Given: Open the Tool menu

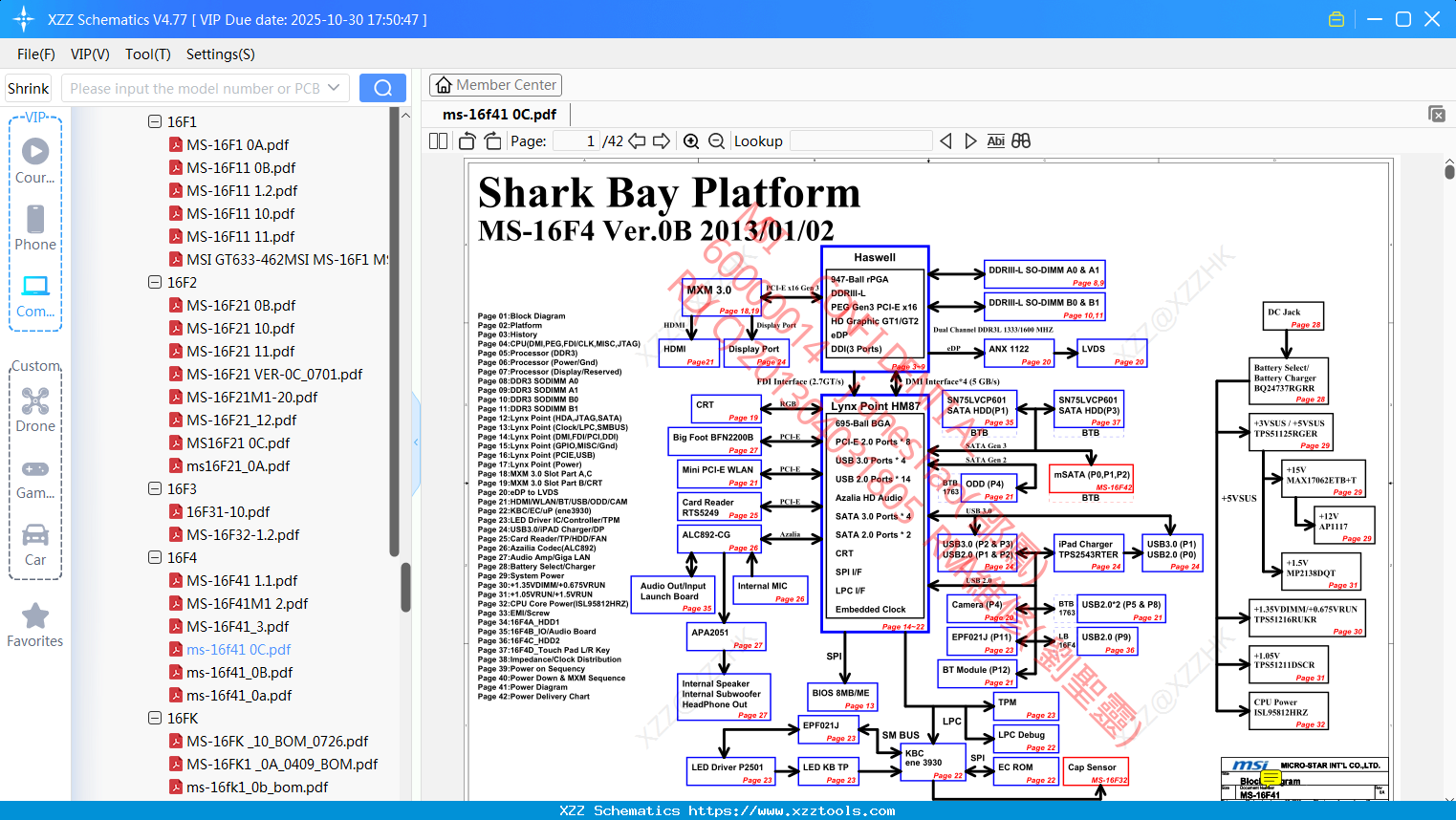Looking at the screenshot, I should click(148, 54).
